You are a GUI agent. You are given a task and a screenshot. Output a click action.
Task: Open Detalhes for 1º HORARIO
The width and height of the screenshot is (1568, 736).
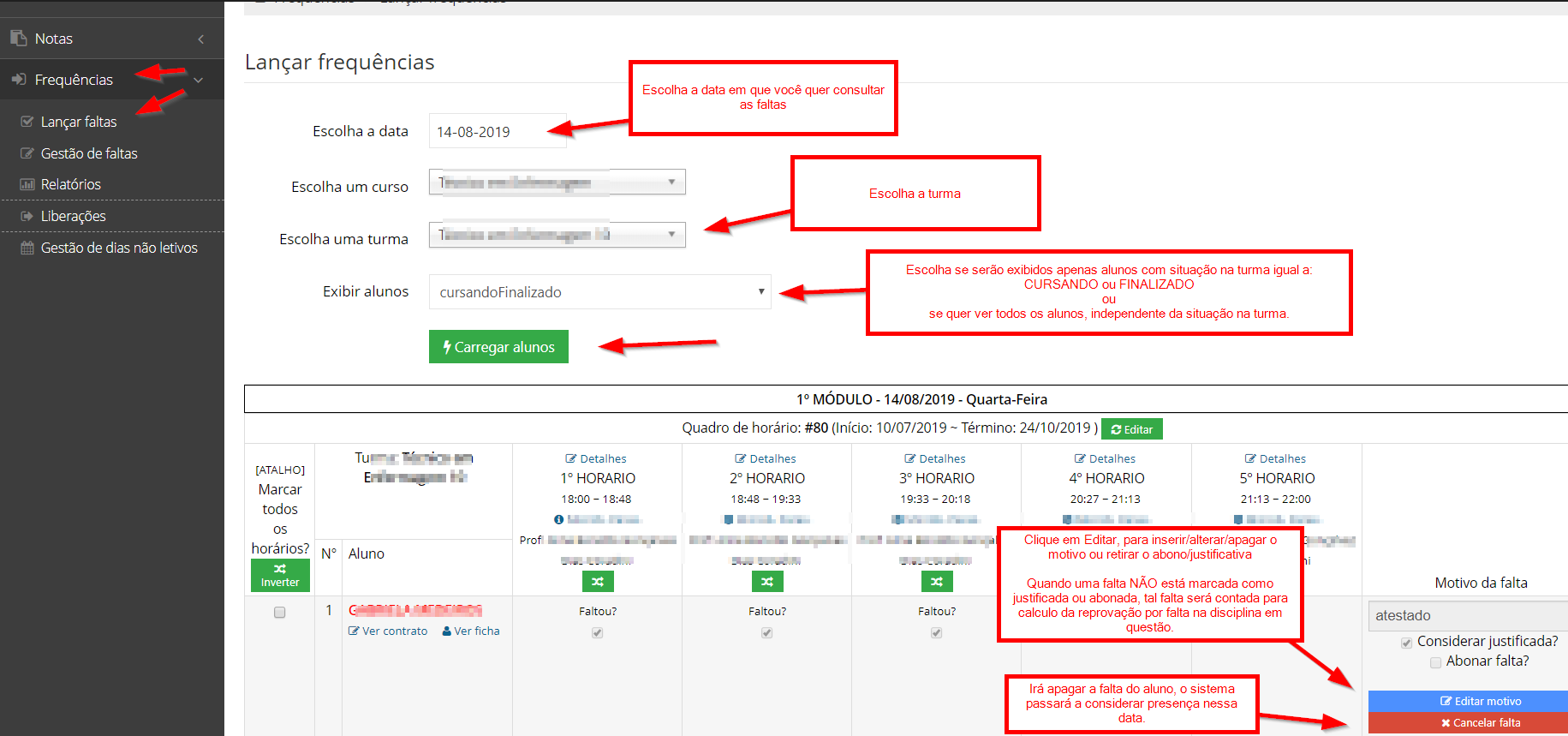click(x=596, y=458)
